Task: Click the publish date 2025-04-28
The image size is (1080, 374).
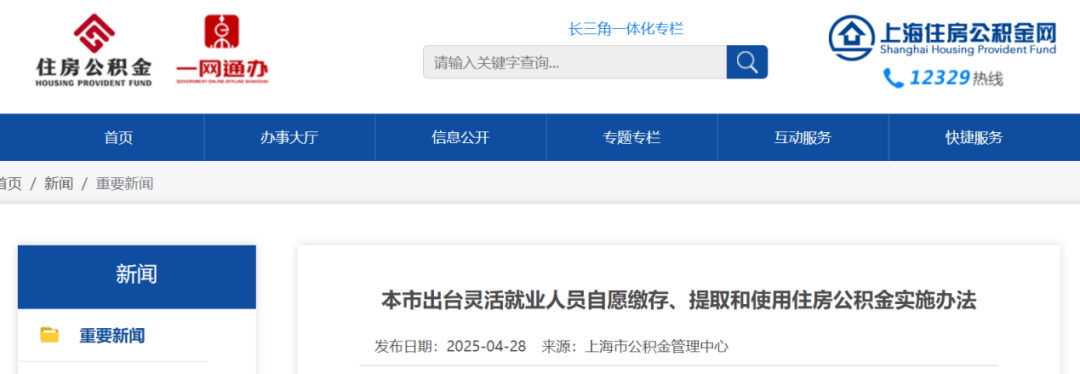Action: 486,346
